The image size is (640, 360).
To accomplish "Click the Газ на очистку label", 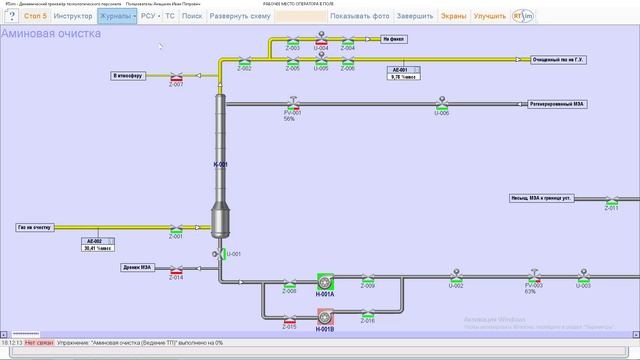I will coord(35,227).
